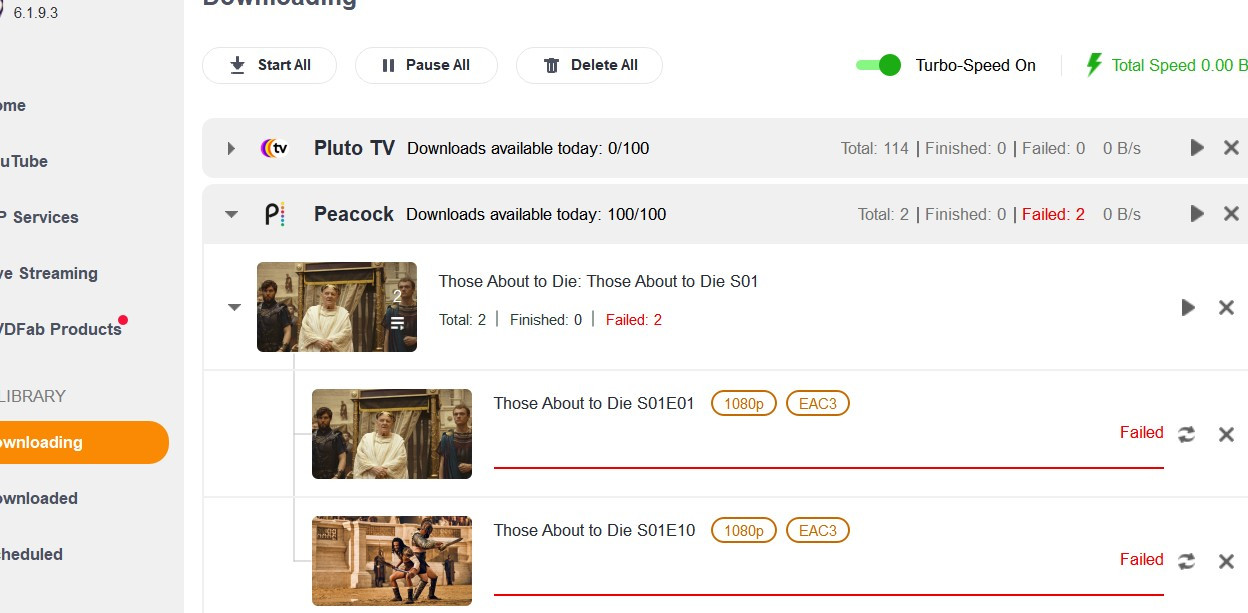
Task: Turn off the Turbo-Speed switch
Action: pos(879,65)
